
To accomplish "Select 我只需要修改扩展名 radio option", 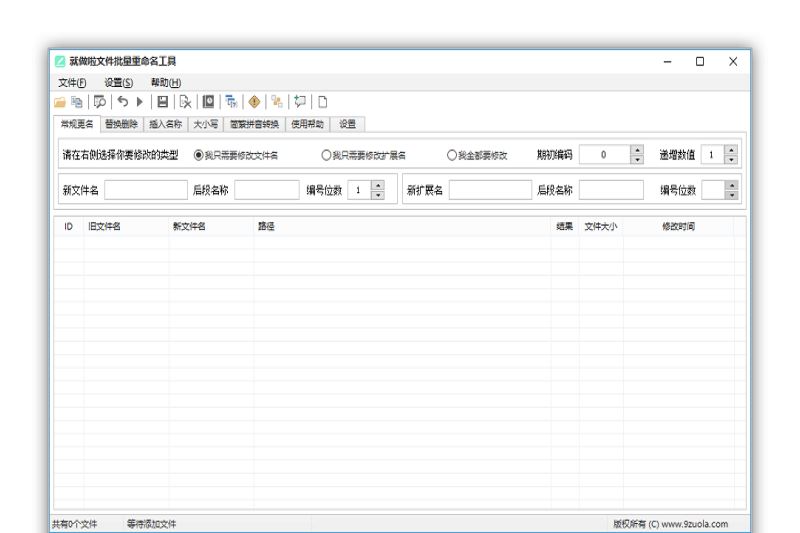I will click(x=363, y=155).
